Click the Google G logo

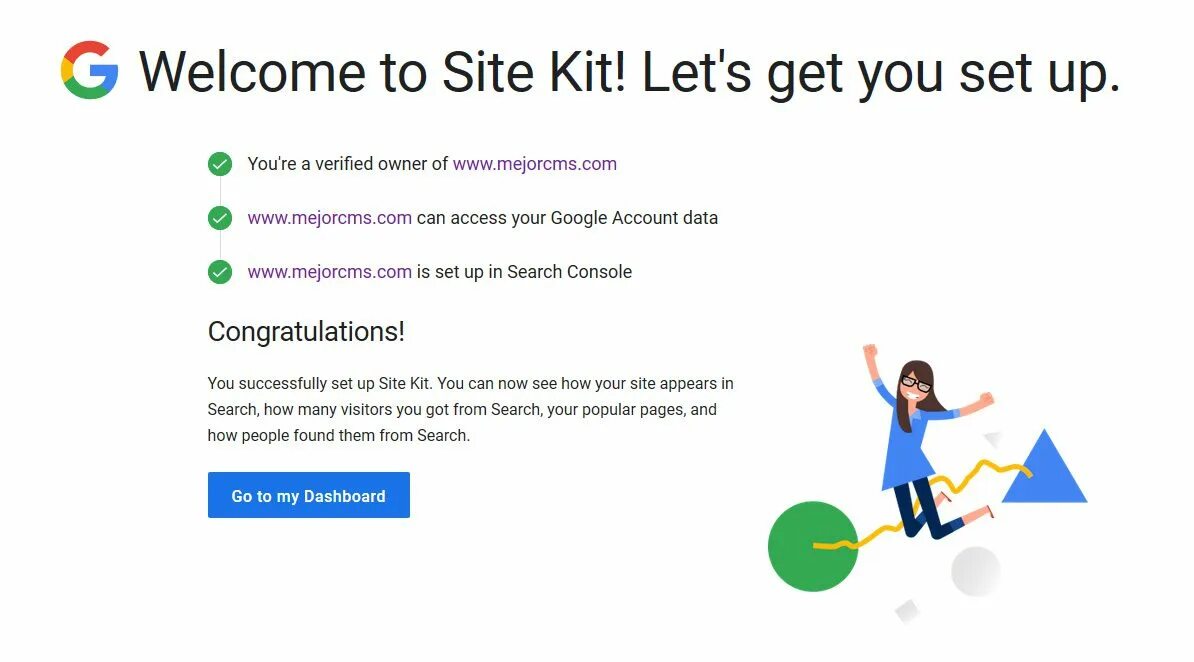coord(90,70)
